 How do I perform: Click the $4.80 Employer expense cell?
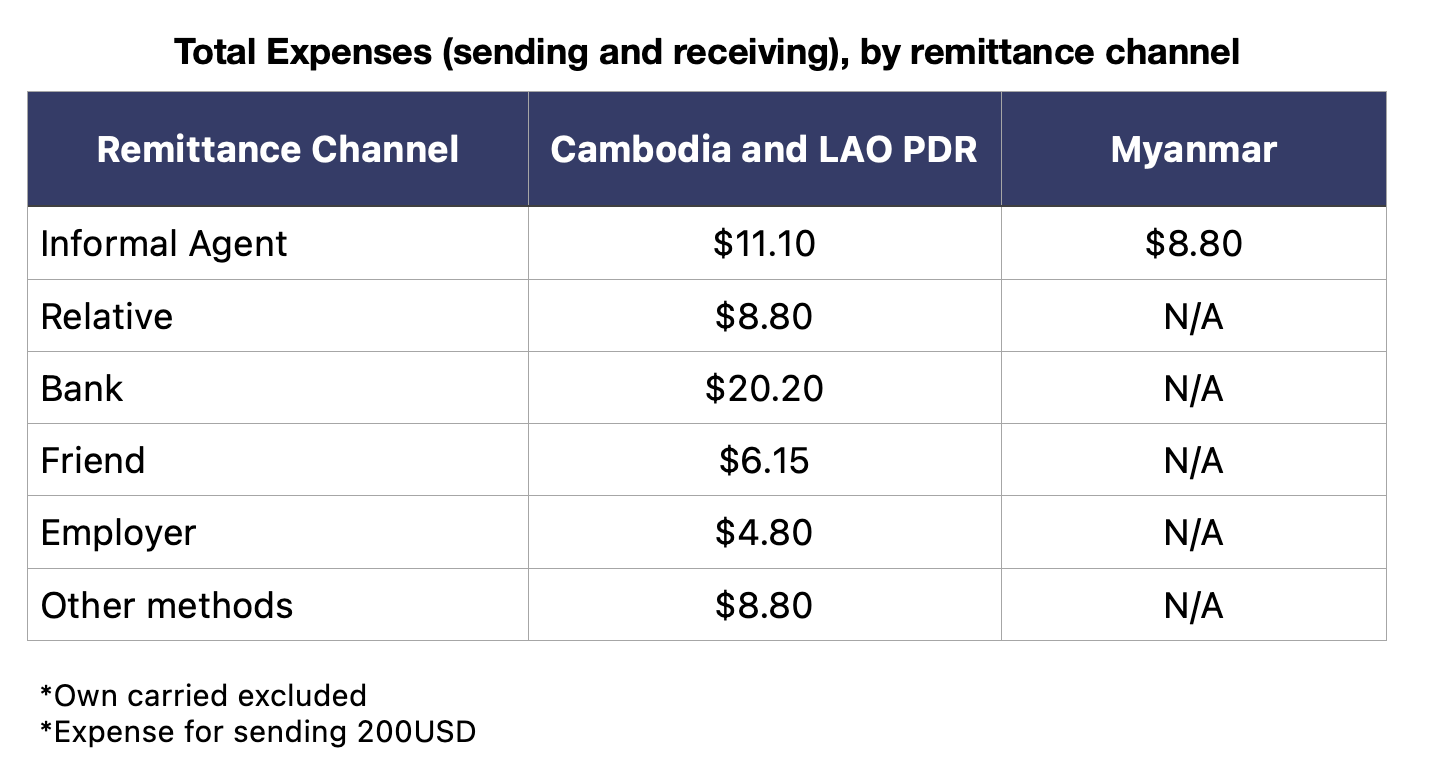(764, 532)
